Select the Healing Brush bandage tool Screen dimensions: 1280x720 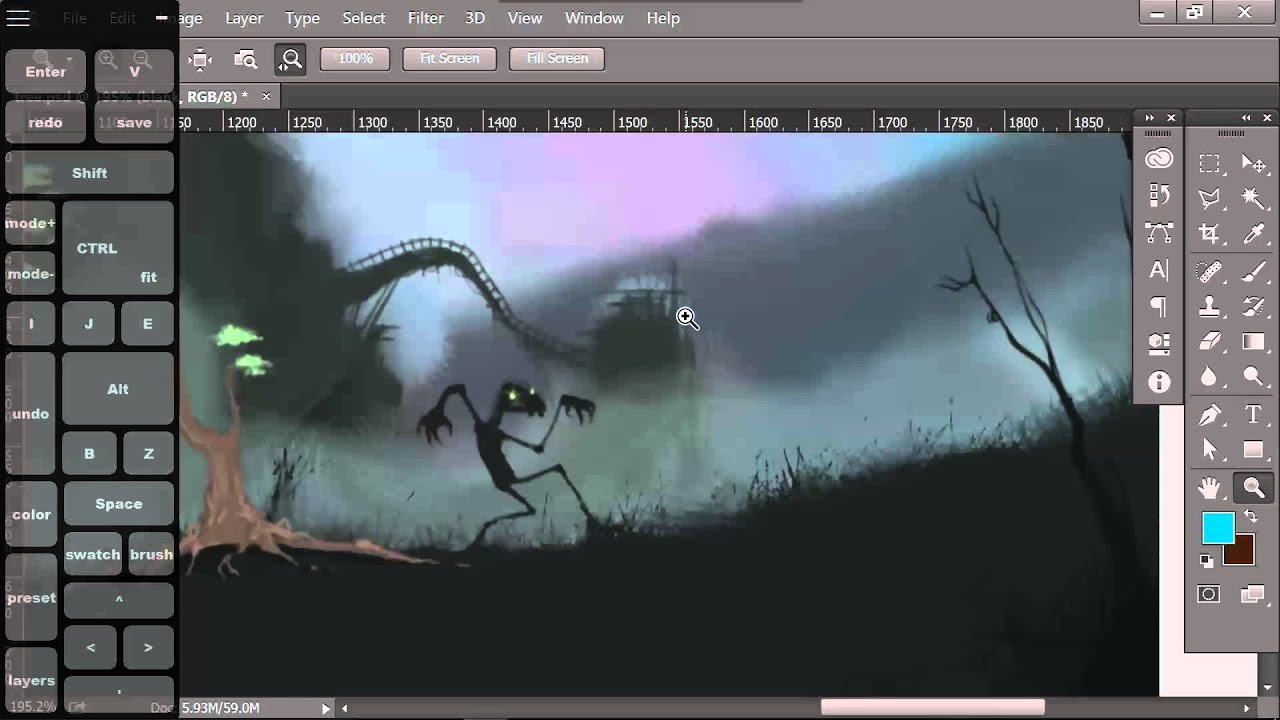pos(1209,271)
